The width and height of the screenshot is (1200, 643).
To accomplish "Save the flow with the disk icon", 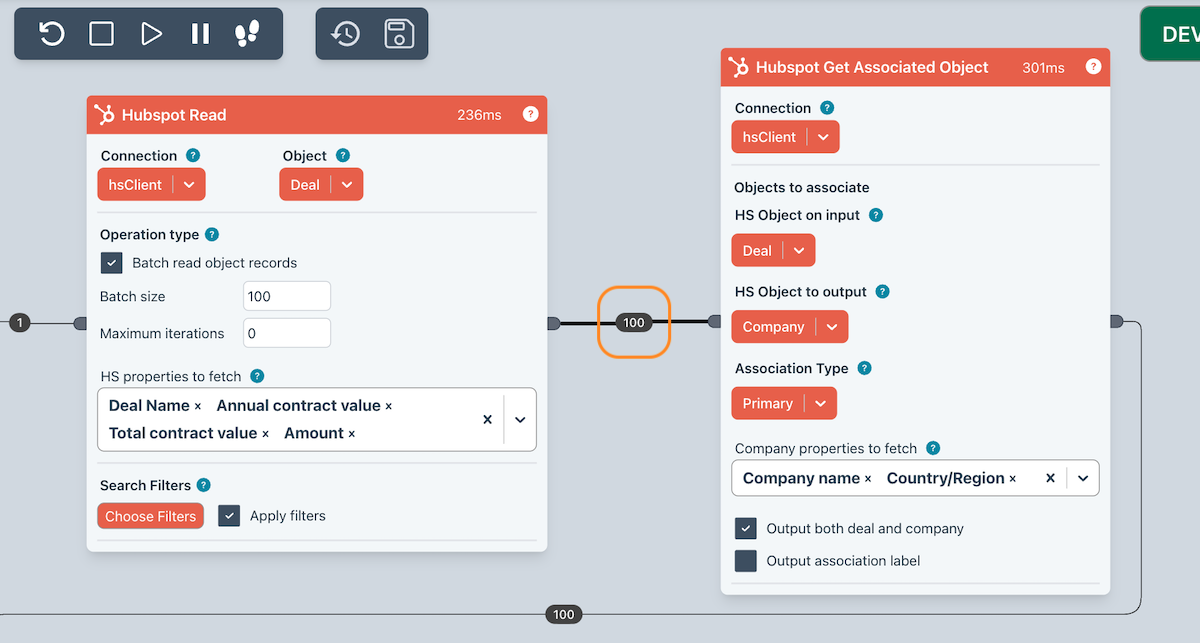I will click(399, 34).
